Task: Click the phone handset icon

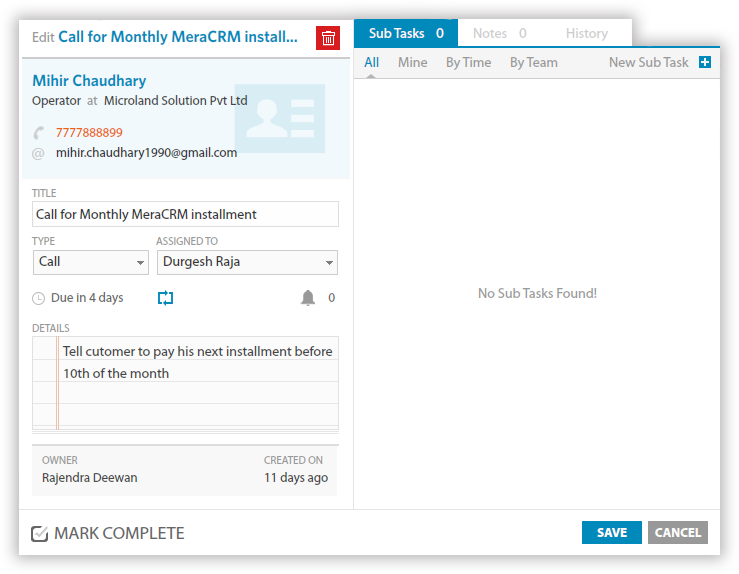Action: coord(39,133)
